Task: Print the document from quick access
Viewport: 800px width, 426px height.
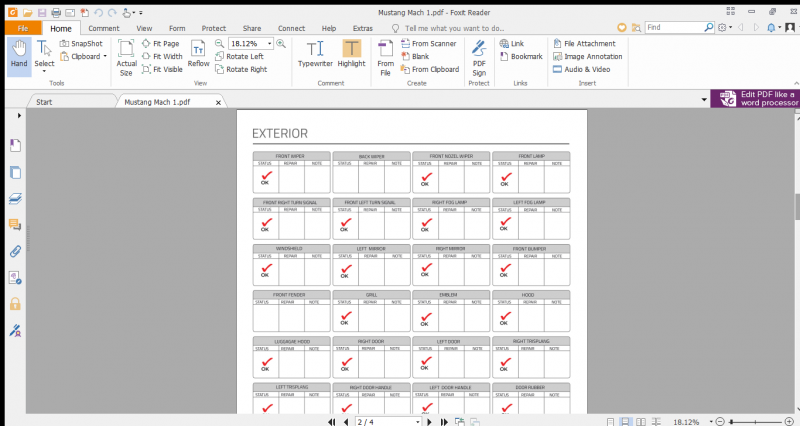Action: (56, 12)
